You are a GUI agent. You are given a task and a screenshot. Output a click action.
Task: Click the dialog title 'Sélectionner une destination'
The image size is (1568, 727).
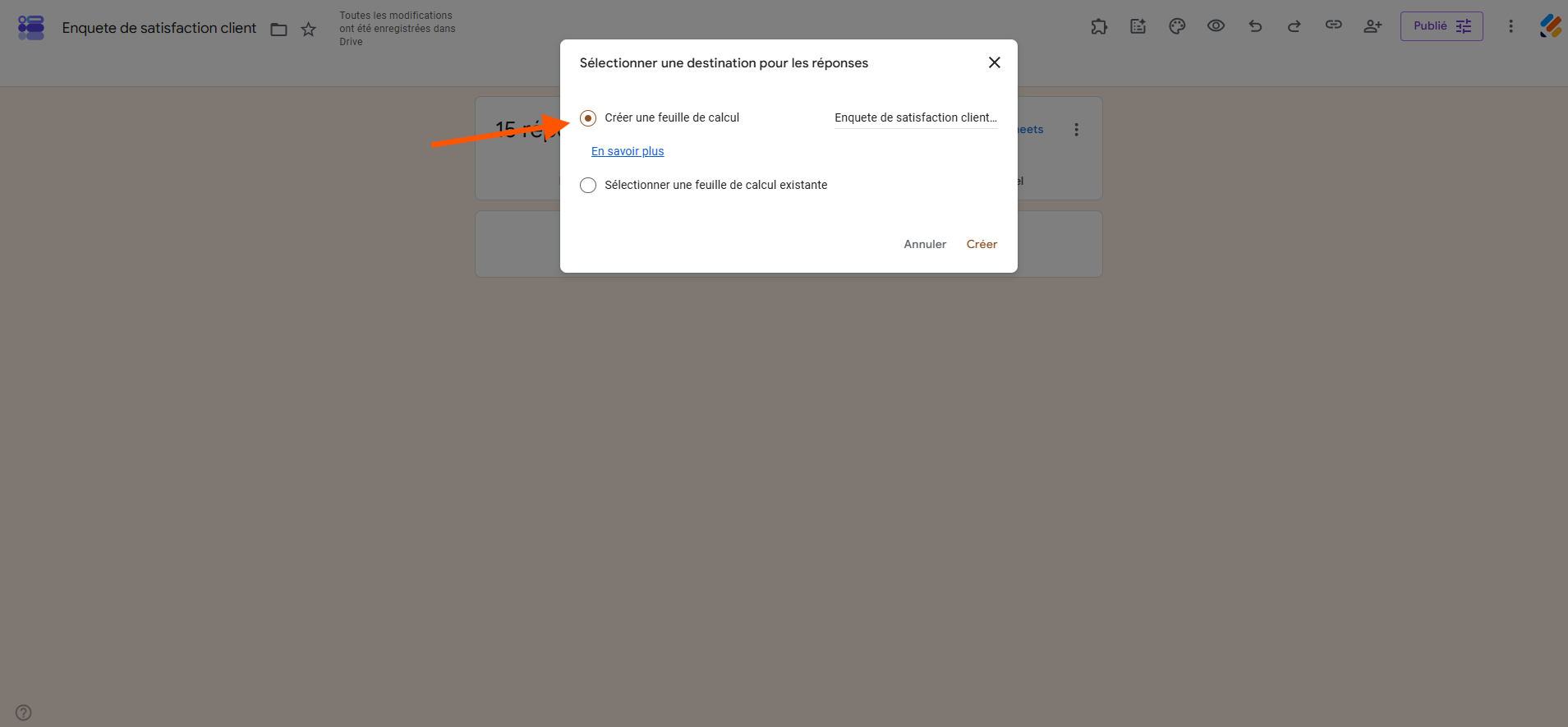(724, 63)
